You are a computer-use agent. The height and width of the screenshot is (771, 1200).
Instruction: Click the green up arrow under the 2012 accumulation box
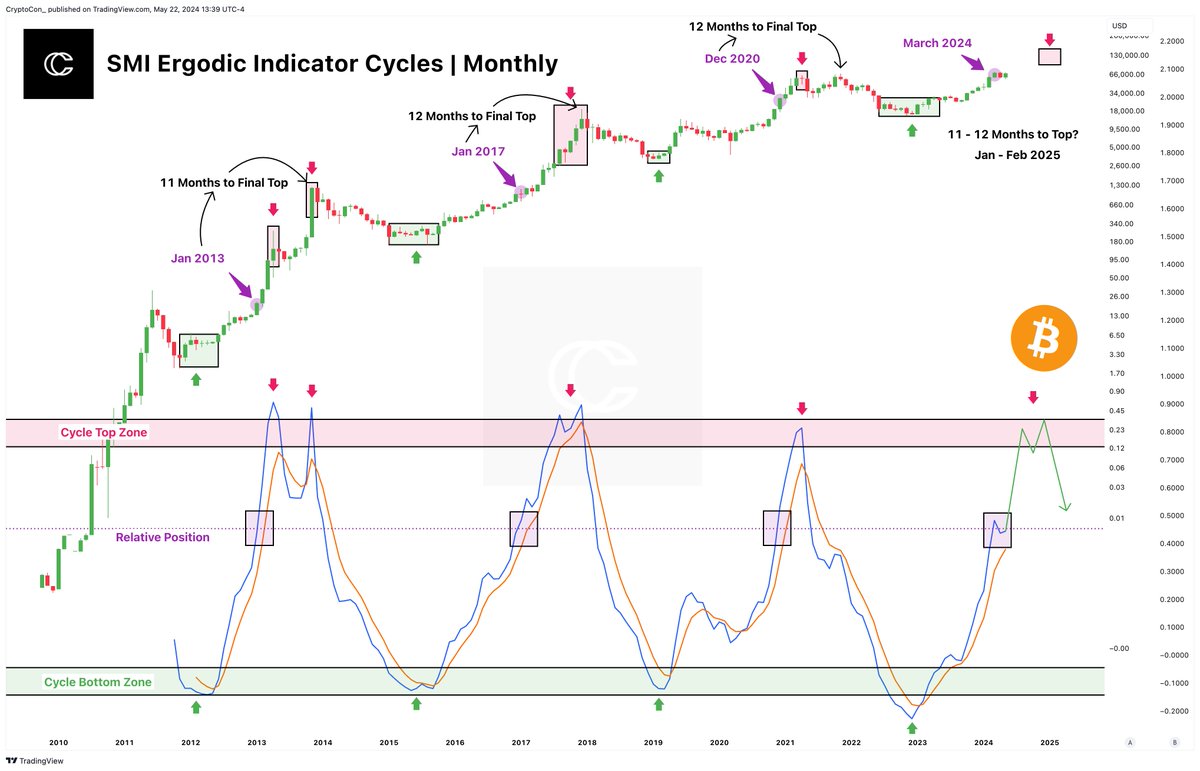196,378
